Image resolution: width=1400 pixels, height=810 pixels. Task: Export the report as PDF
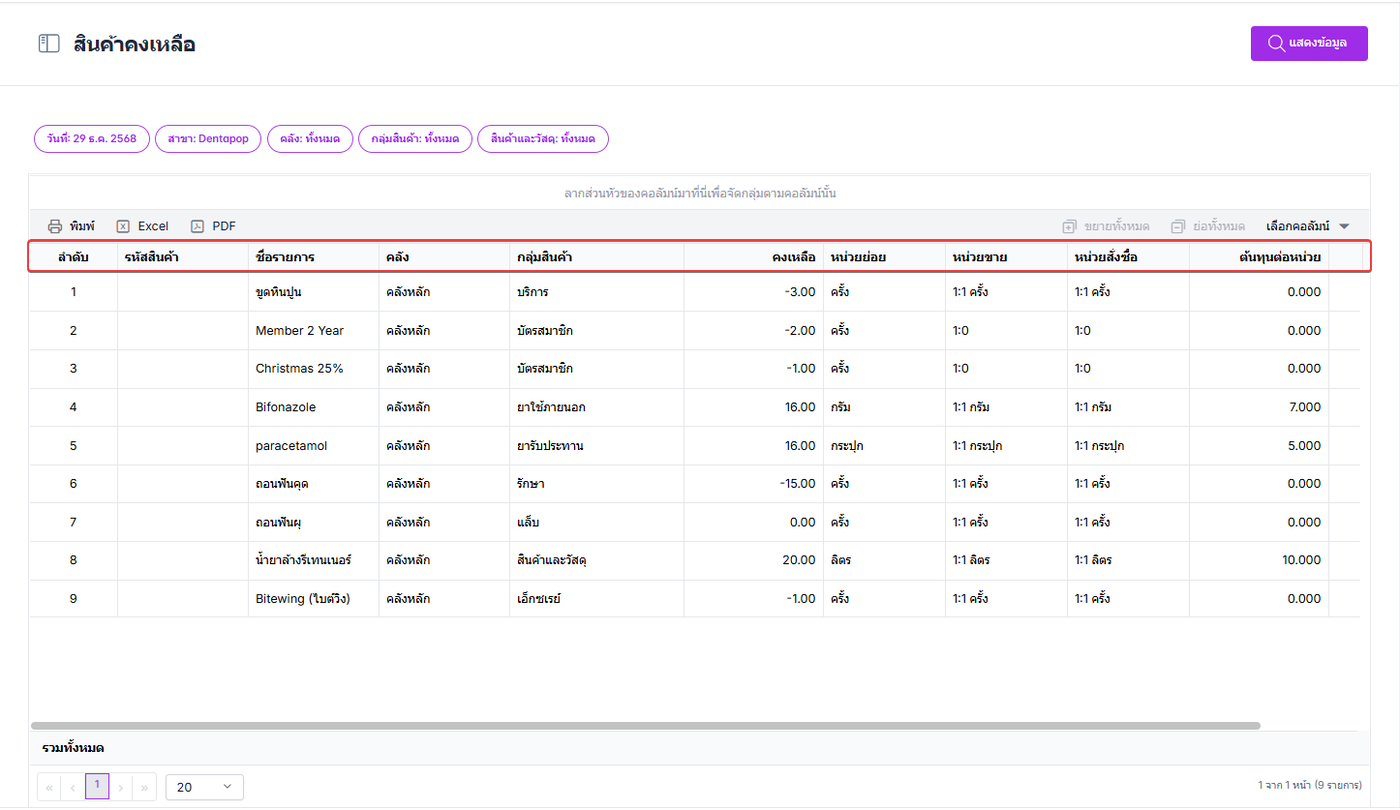198,226
